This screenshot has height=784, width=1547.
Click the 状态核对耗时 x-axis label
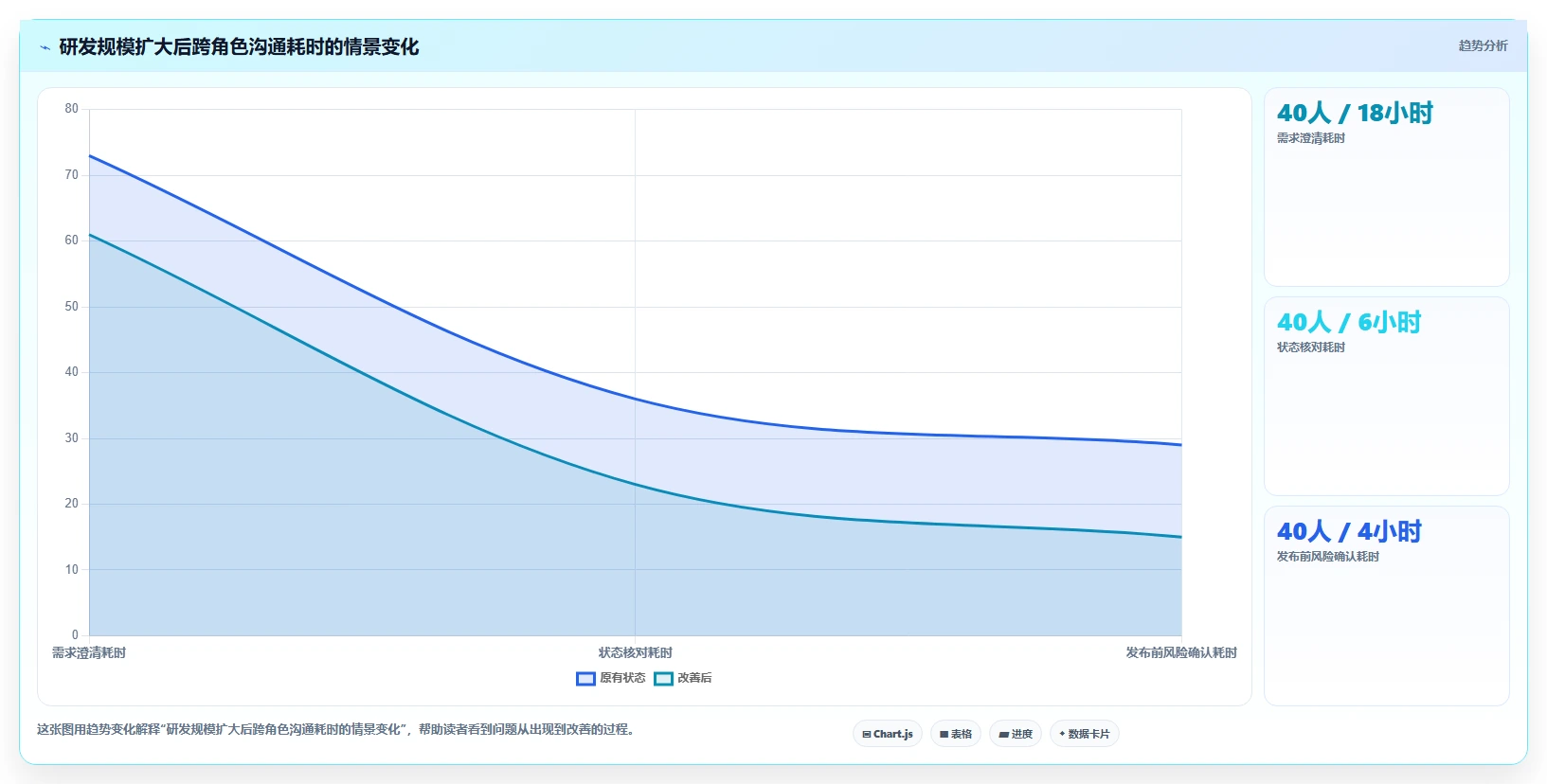(x=636, y=652)
